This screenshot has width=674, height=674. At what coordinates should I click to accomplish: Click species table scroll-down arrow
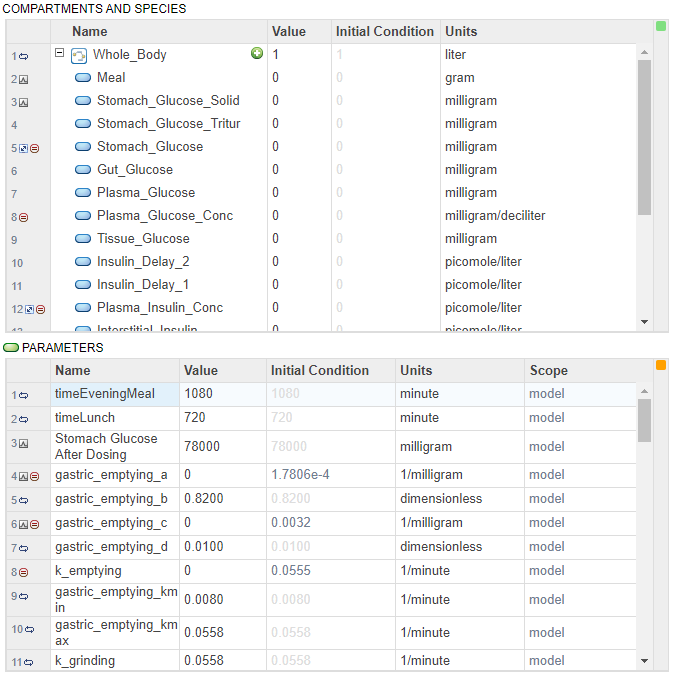click(x=644, y=322)
